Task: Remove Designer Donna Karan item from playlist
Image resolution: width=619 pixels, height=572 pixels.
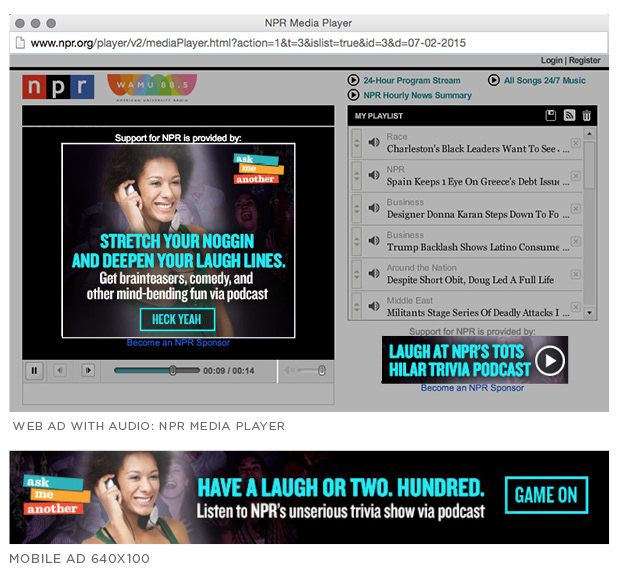Action: point(576,208)
